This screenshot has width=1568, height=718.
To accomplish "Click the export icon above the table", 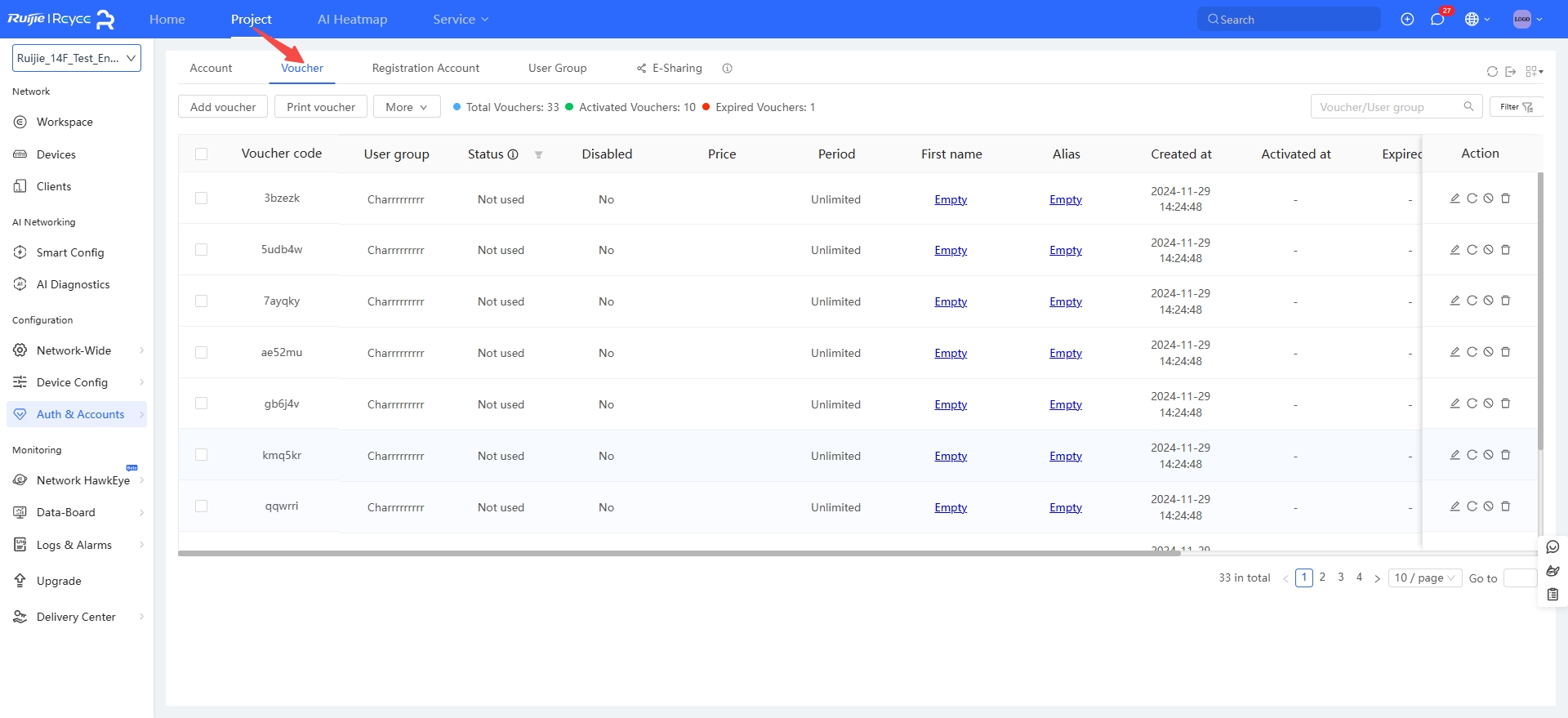I will click(1511, 72).
